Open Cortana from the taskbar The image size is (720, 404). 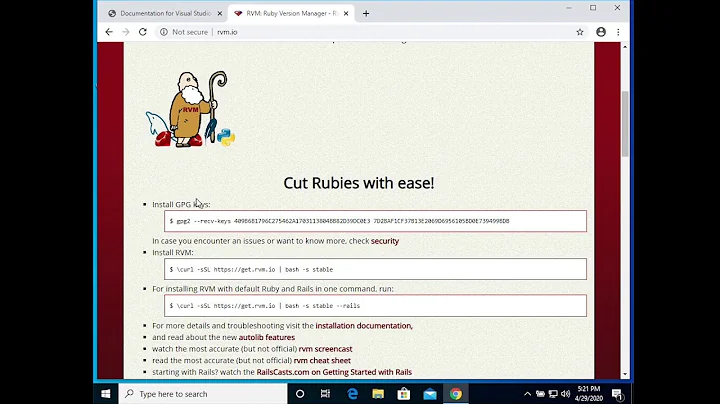pos(300,394)
